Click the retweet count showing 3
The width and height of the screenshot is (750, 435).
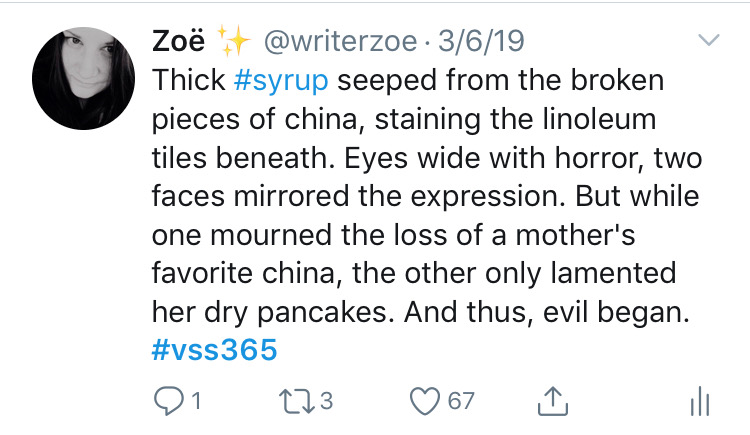pyautogui.click(x=326, y=401)
